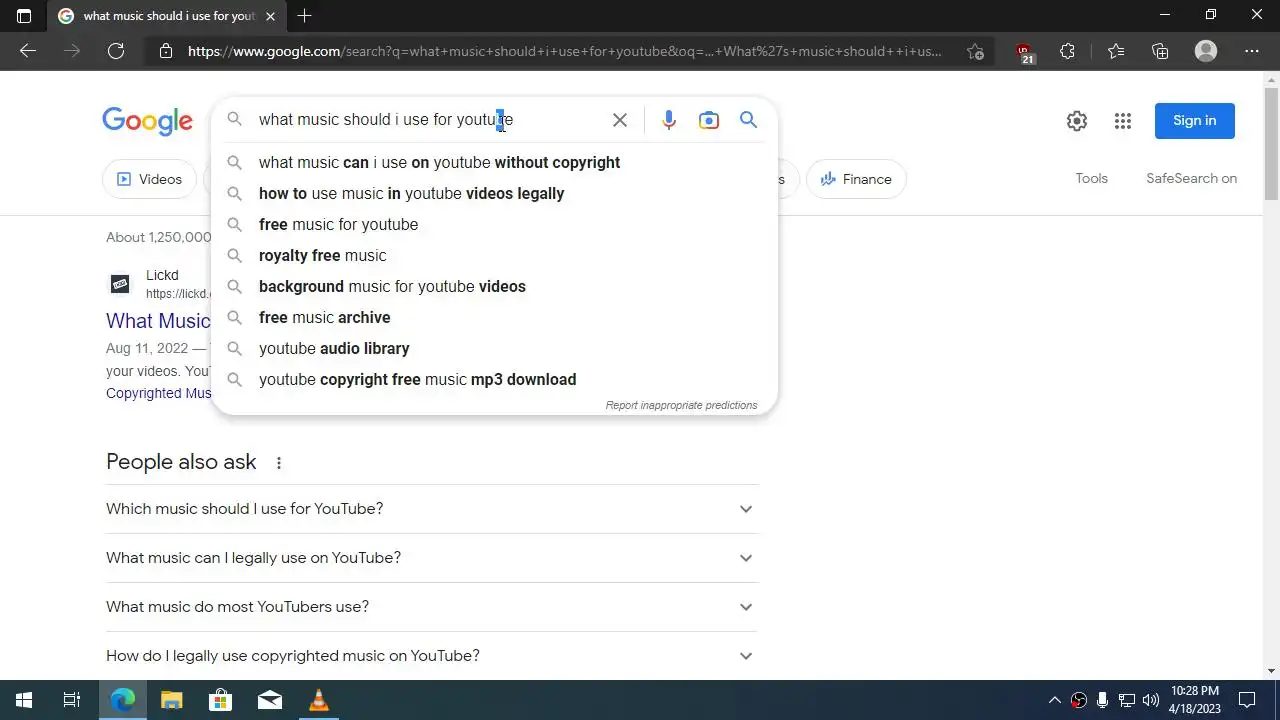Viewport: 1280px width, 720px height.
Task: Select the Finance filter tab
Action: point(856,179)
